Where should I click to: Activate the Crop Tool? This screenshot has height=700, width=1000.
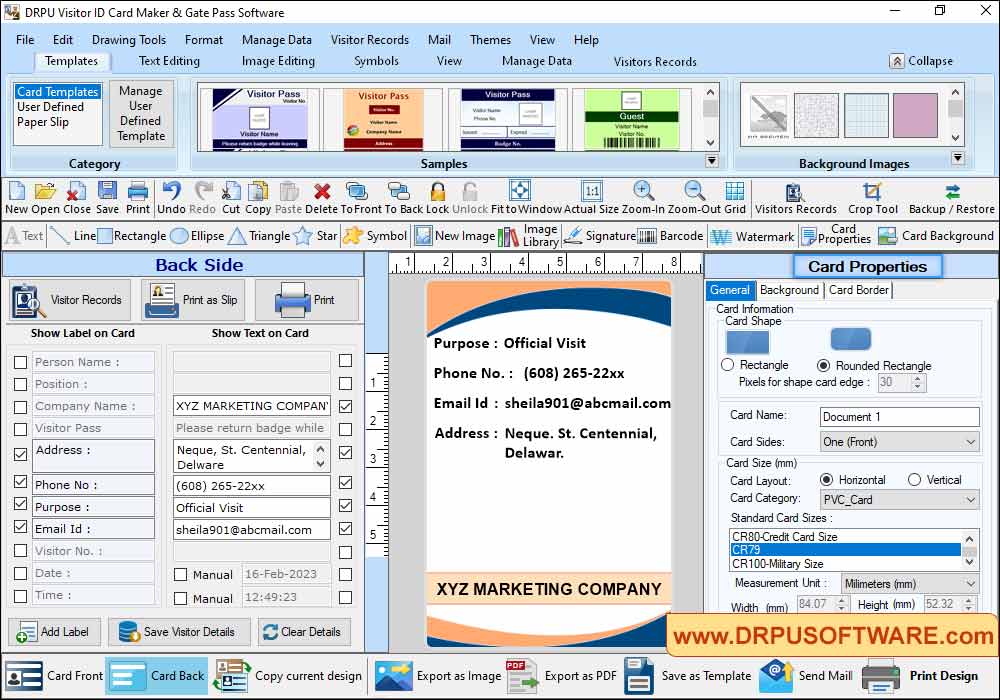(872, 198)
